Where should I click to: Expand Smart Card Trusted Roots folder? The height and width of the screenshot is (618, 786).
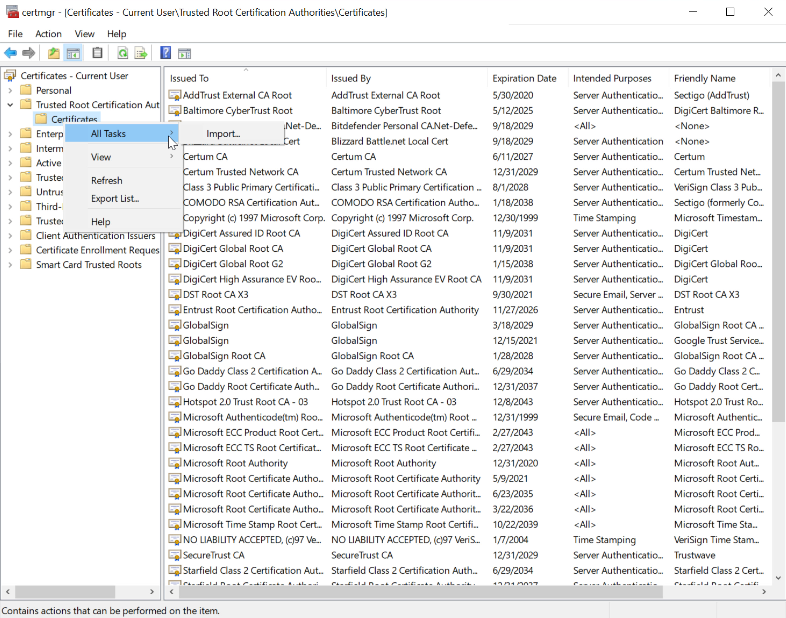10,265
